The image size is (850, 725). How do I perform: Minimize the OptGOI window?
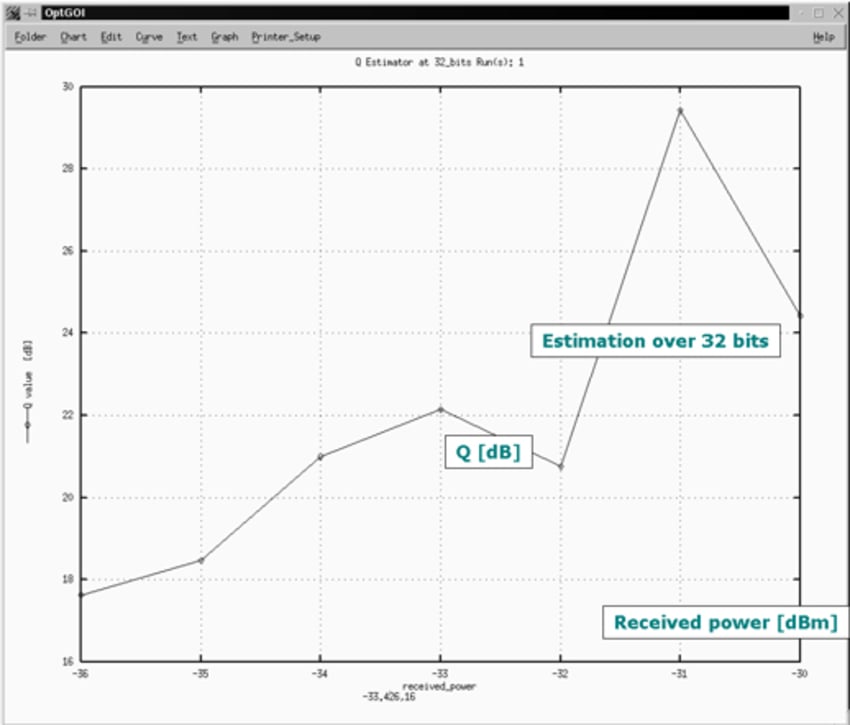pyautogui.click(x=800, y=13)
